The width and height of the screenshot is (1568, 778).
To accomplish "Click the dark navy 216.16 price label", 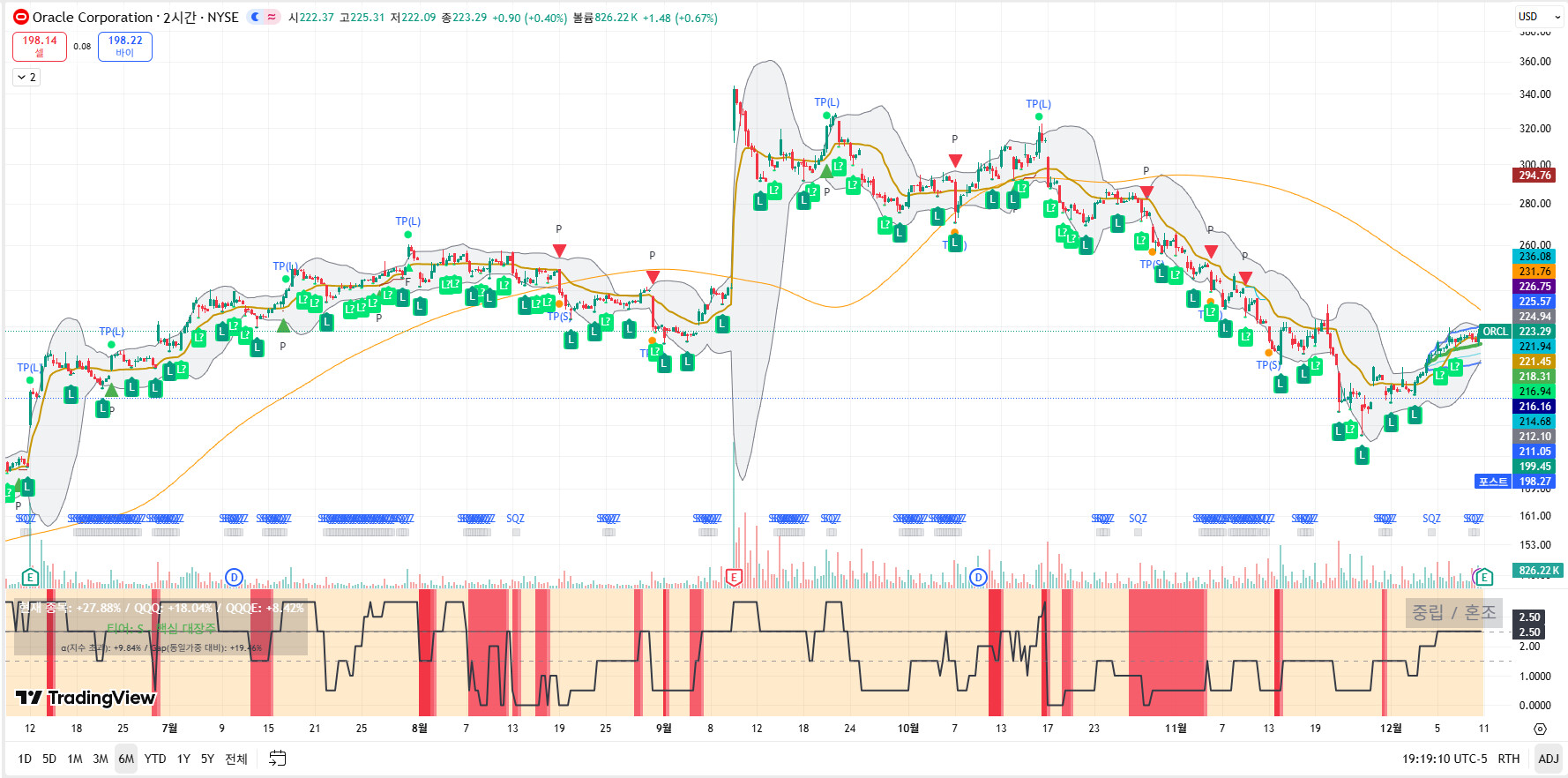I will tap(1534, 407).
